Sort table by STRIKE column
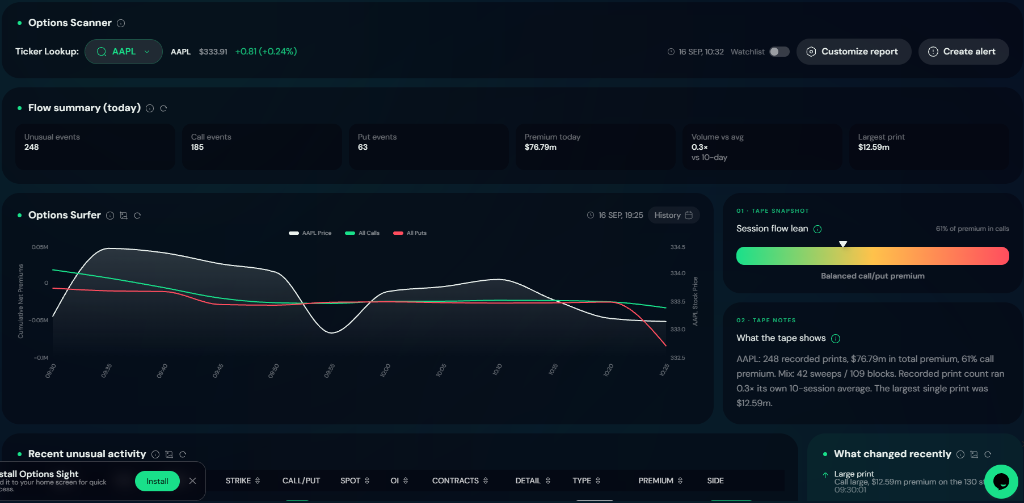The width and height of the screenshot is (1024, 503). click(243, 481)
